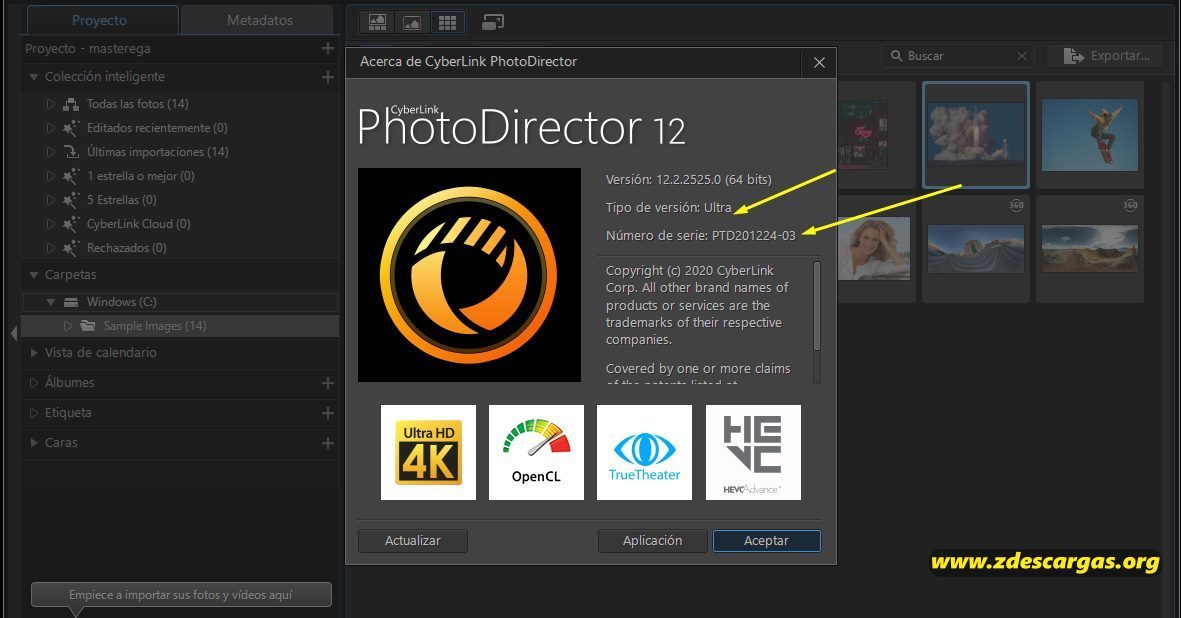Switch to filmstrip and viewer mode icon
This screenshot has width=1181, height=618.
click(x=377, y=23)
